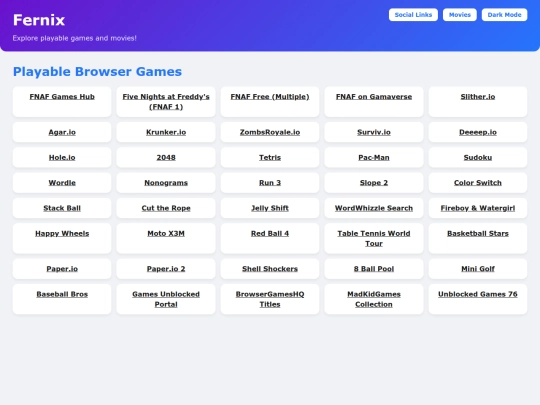
Task: Open the 8 Ball Pool game
Action: point(374,269)
